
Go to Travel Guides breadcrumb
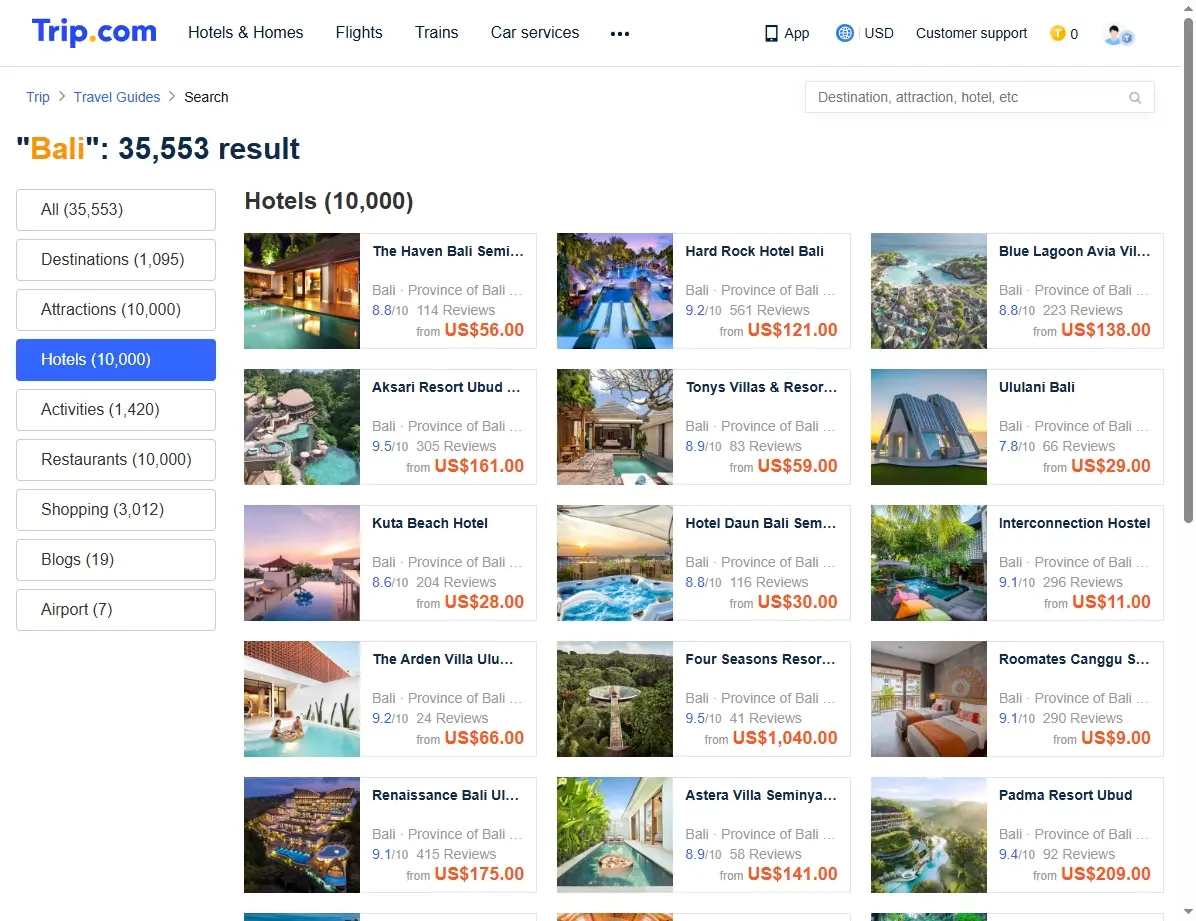click(117, 97)
